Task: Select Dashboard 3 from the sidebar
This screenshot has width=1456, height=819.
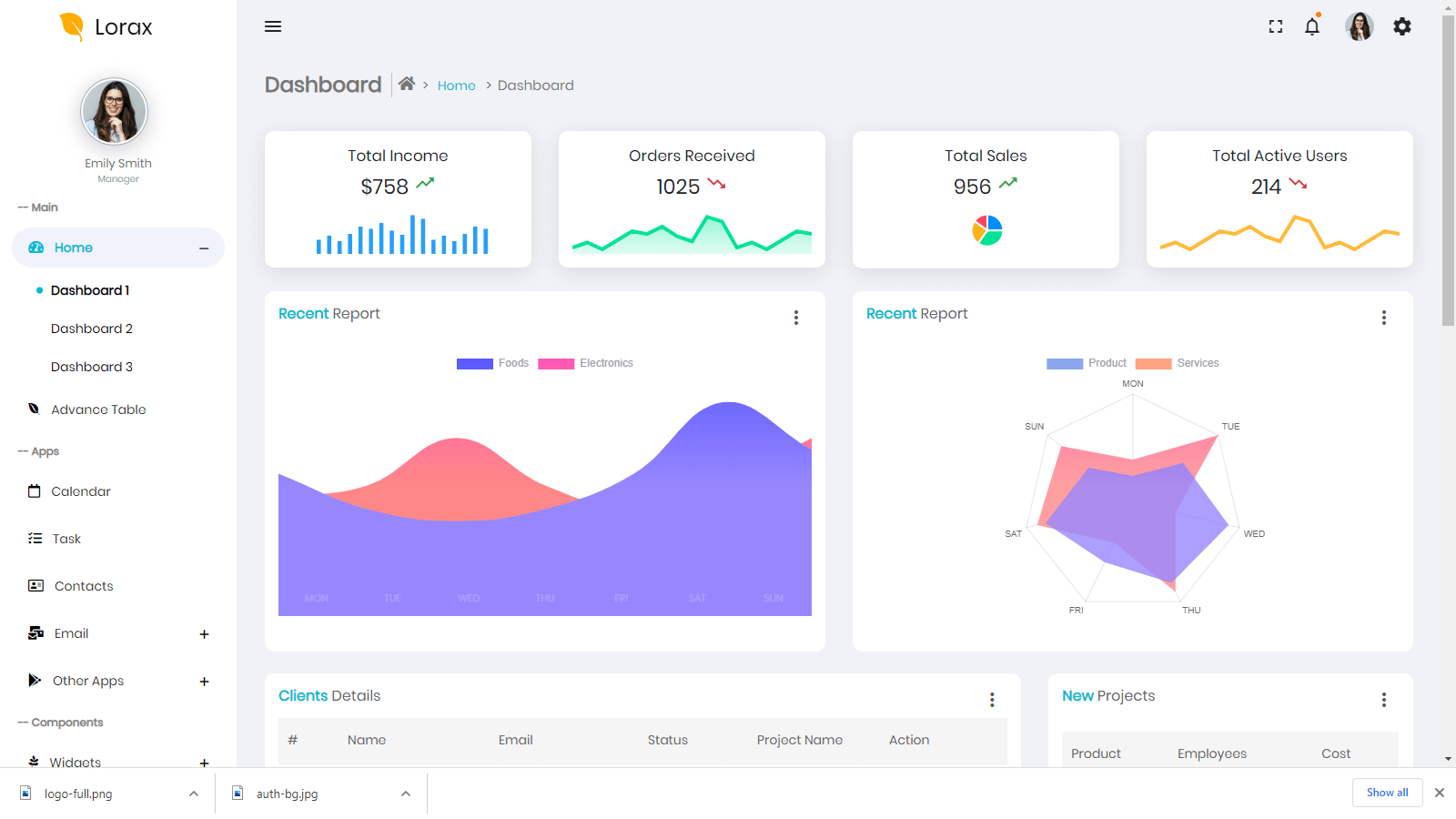Action: coord(91,366)
